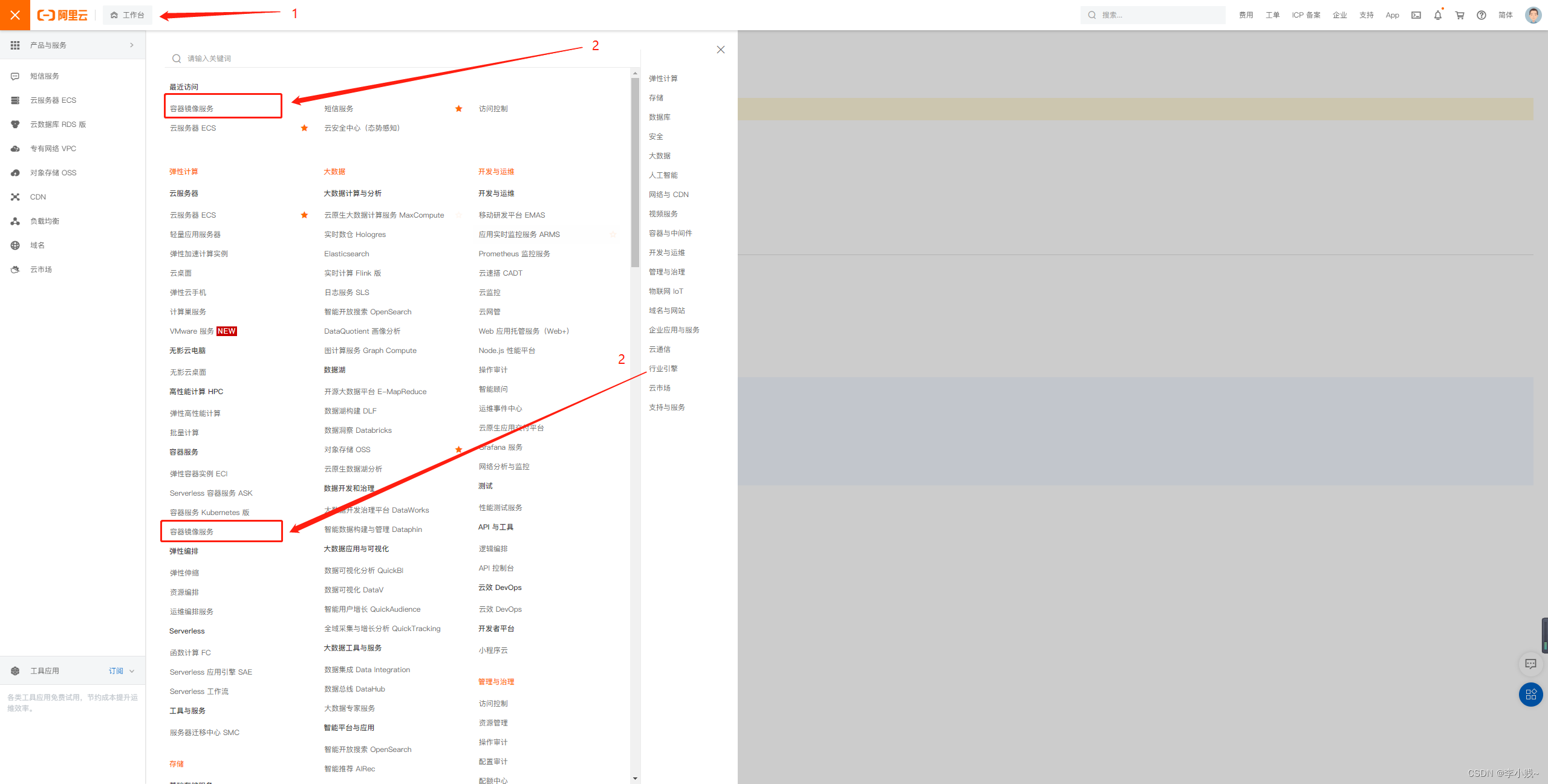Open the App top bar link
This screenshot has height=784, width=1548.
click(1393, 15)
